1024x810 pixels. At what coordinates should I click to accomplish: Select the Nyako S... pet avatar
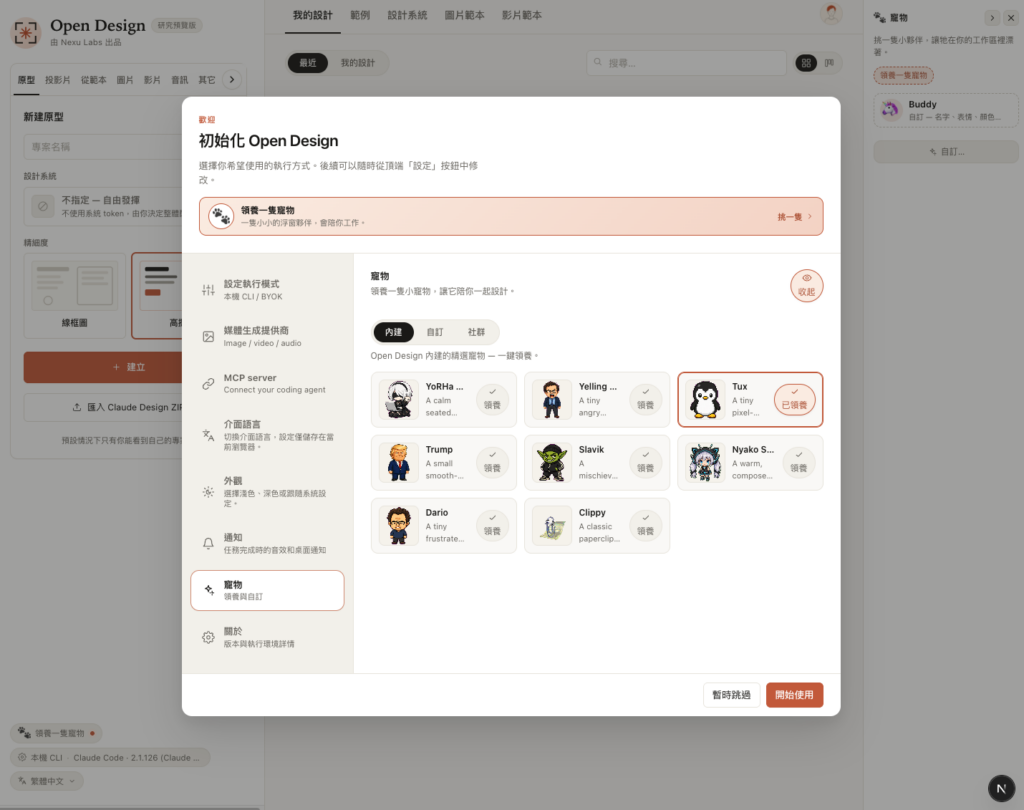(x=705, y=462)
